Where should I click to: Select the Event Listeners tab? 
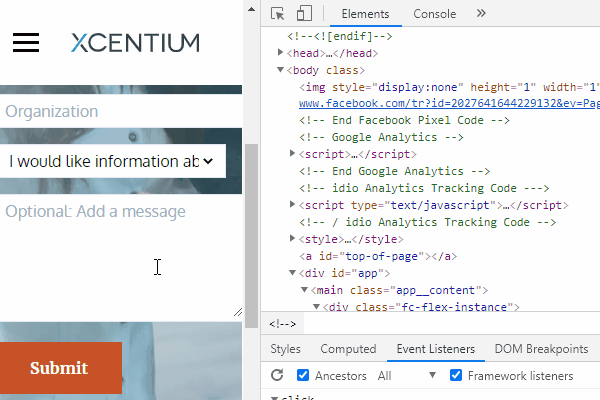click(436, 349)
